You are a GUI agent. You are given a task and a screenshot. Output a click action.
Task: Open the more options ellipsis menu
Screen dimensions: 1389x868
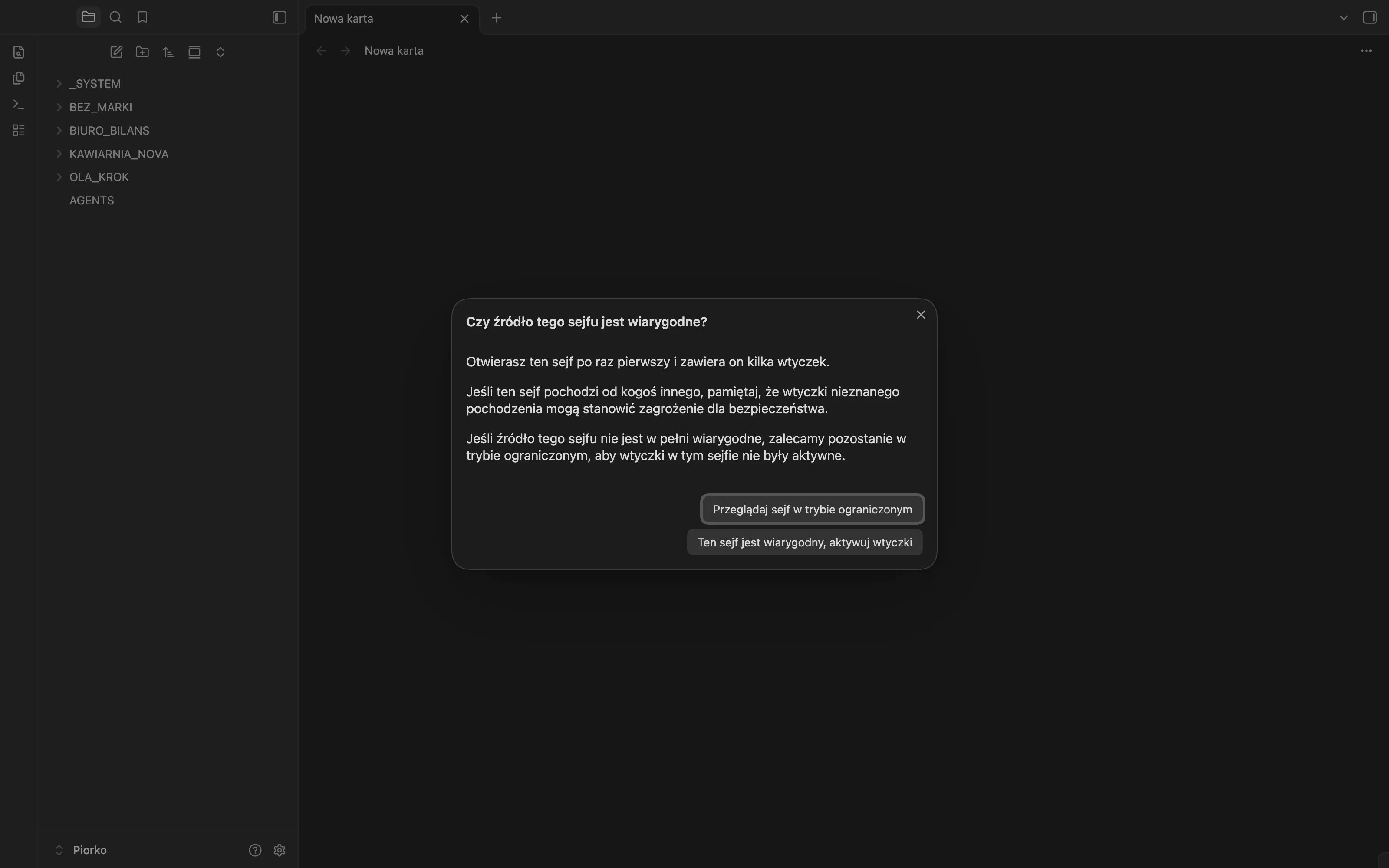1366,51
